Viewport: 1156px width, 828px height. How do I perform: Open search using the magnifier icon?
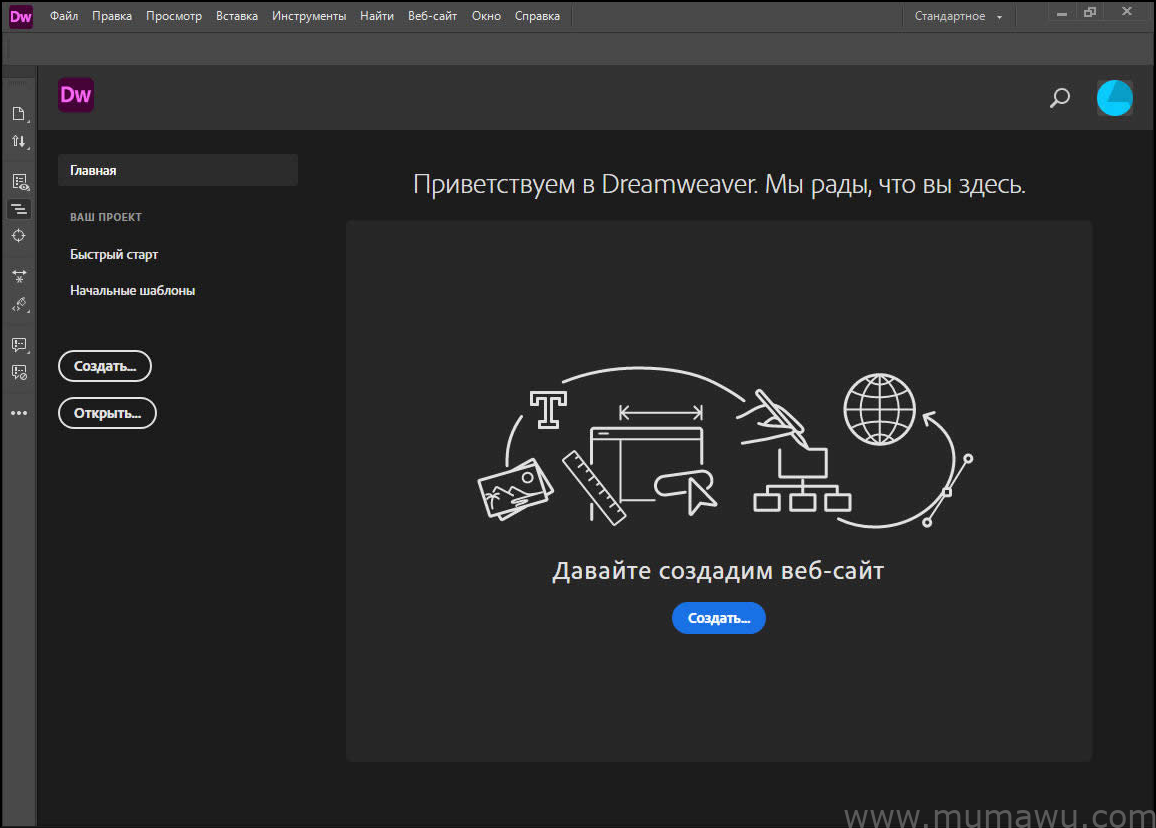(x=1059, y=98)
